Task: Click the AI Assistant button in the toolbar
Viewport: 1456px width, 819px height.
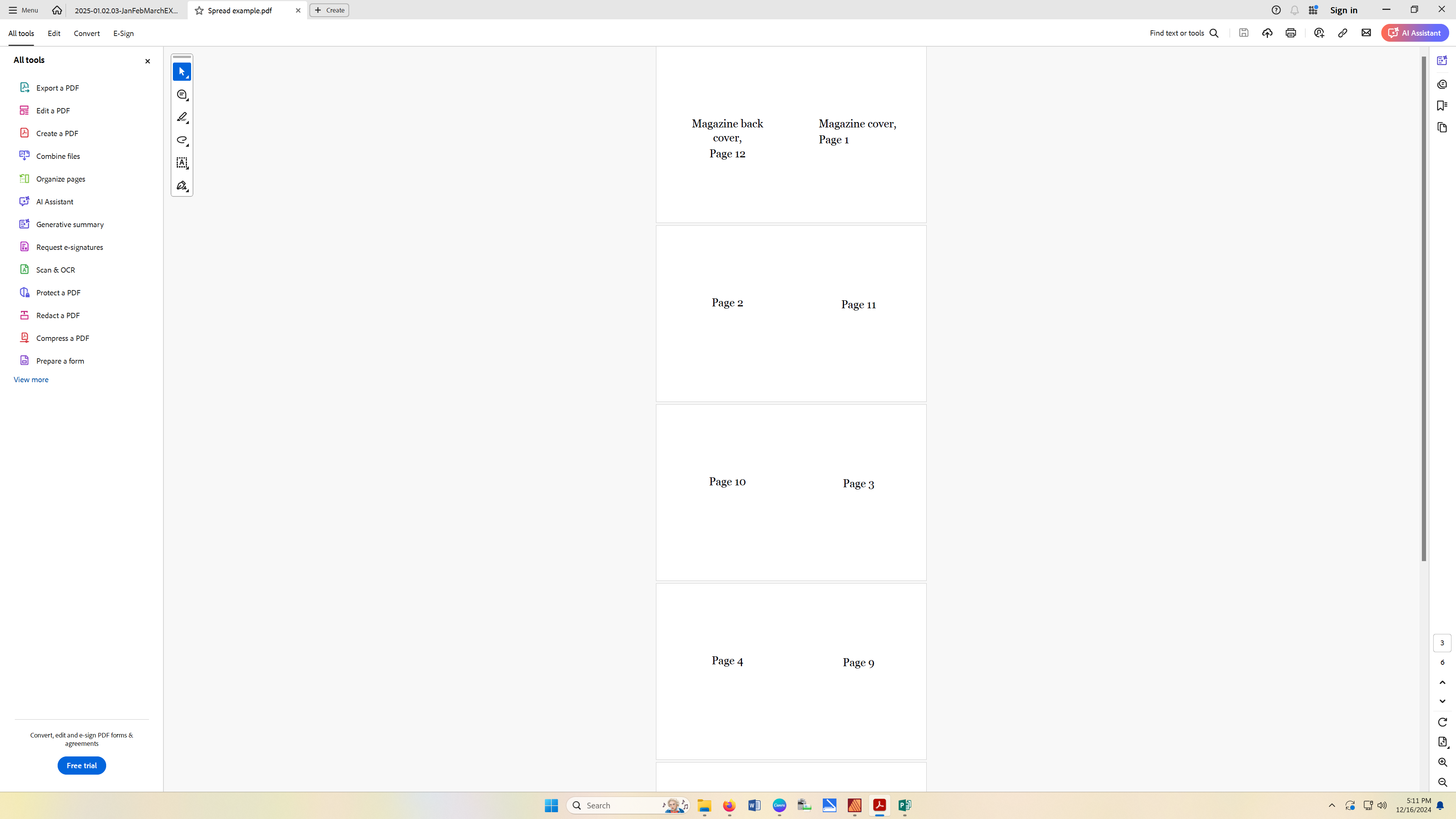Action: click(1415, 33)
